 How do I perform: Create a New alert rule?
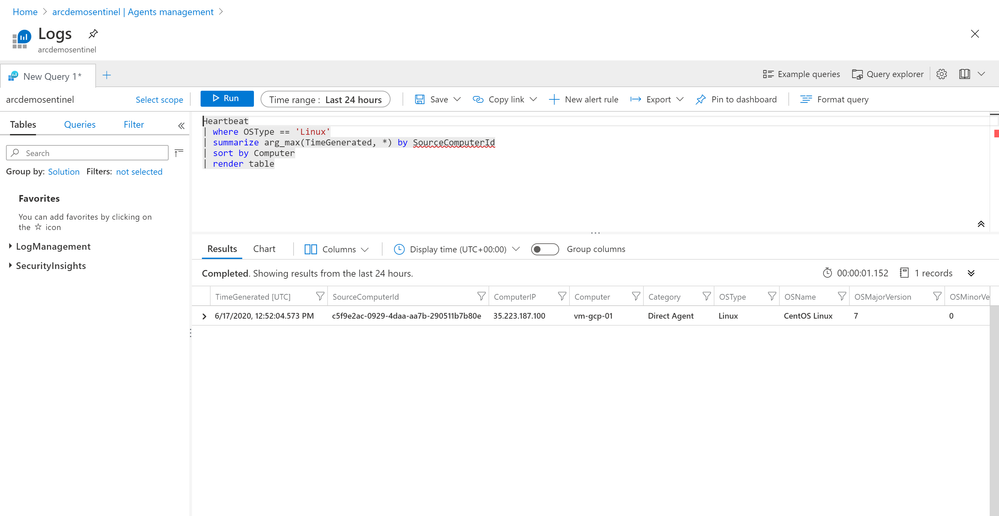[584, 99]
